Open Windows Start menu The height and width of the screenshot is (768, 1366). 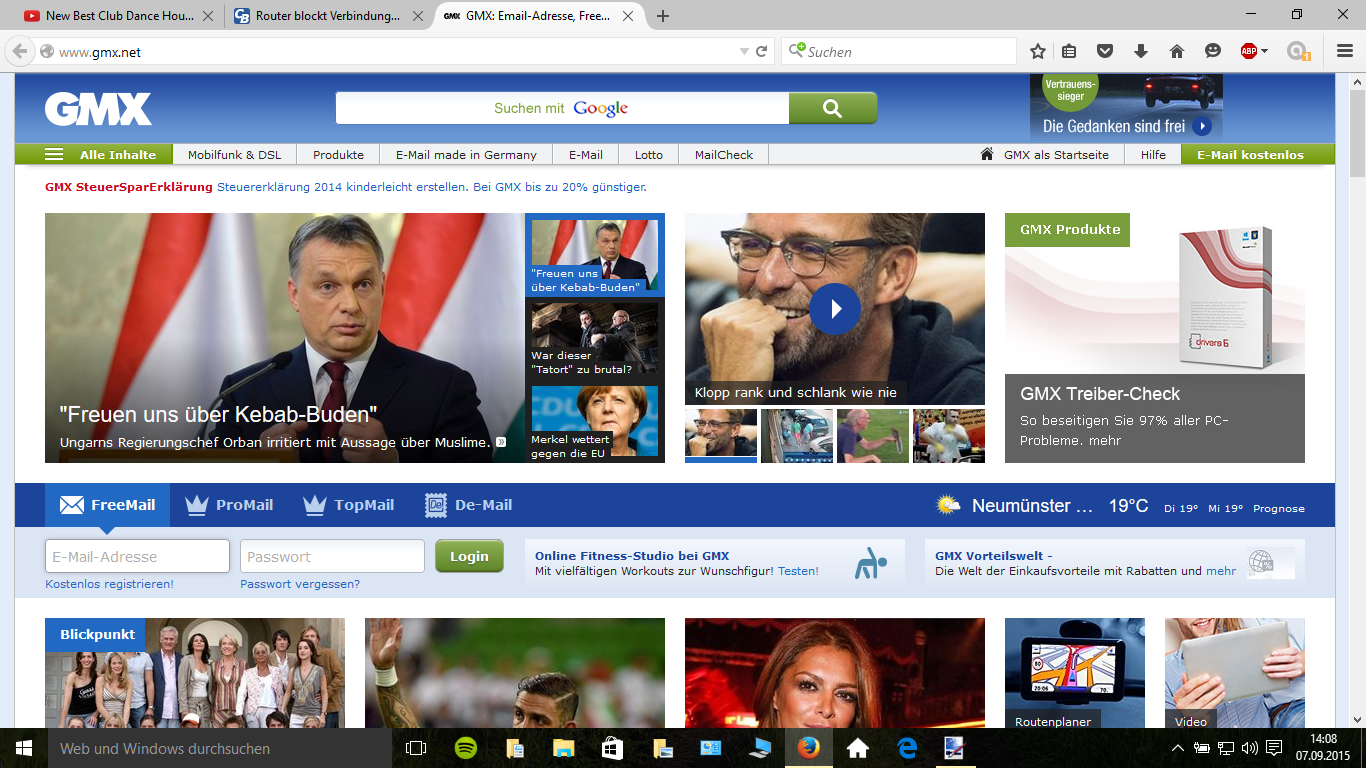coord(24,748)
